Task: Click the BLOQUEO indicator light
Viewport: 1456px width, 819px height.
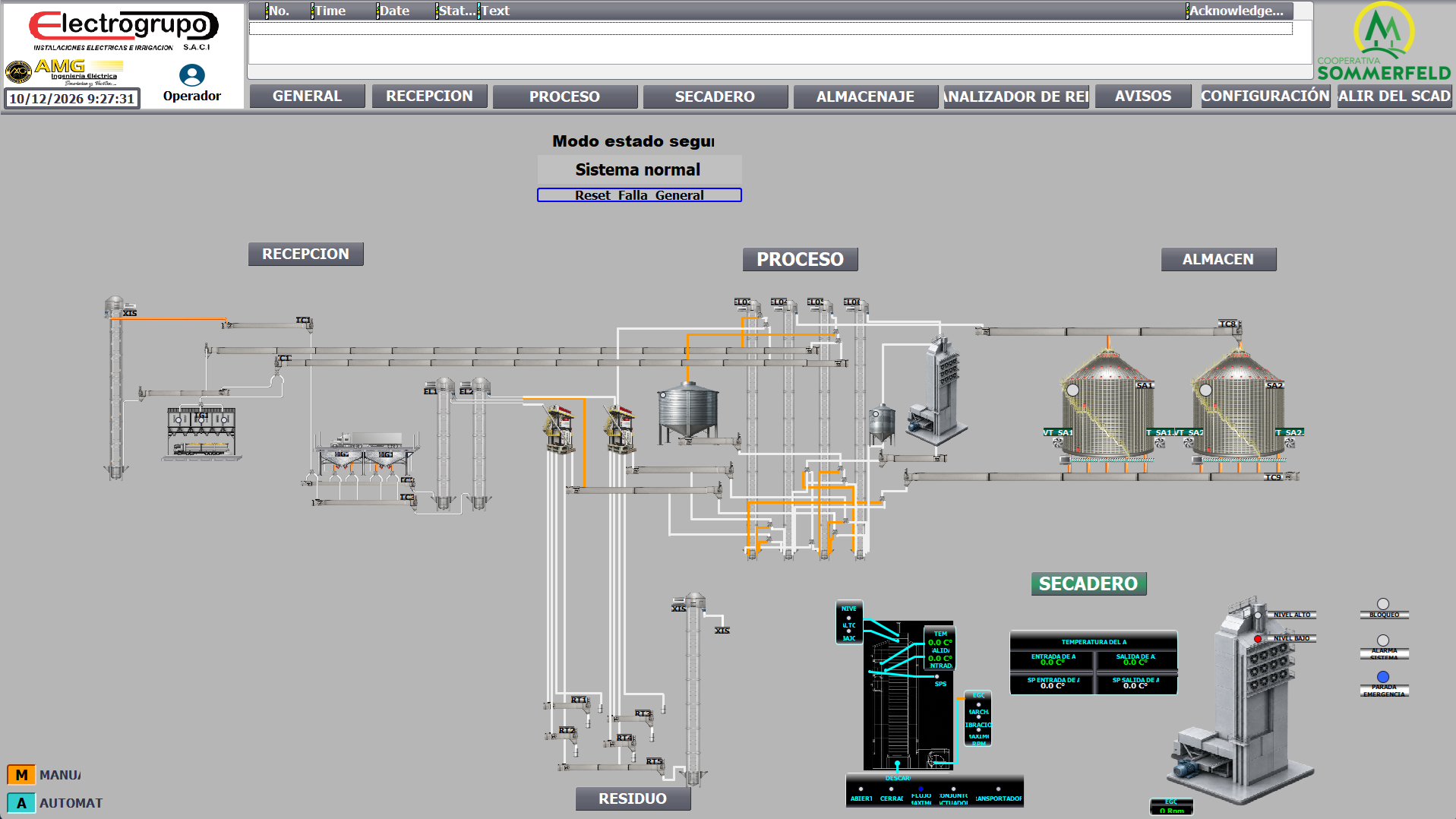Action: click(x=1383, y=604)
